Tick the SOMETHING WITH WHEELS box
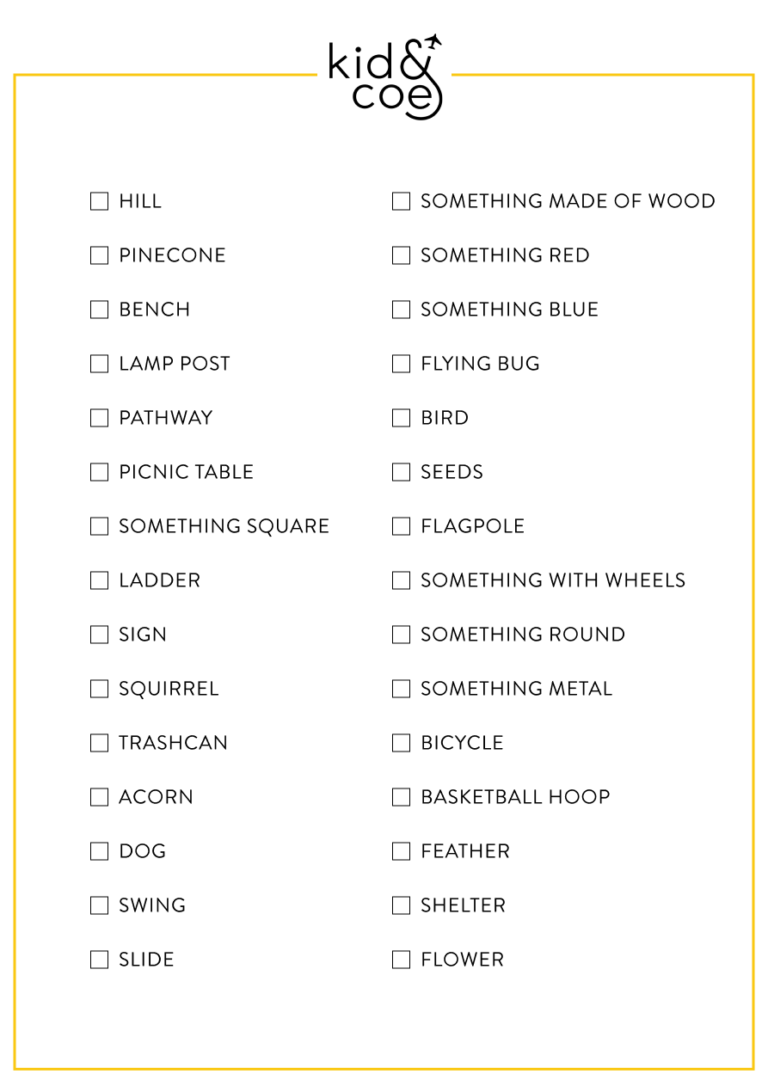 (401, 580)
